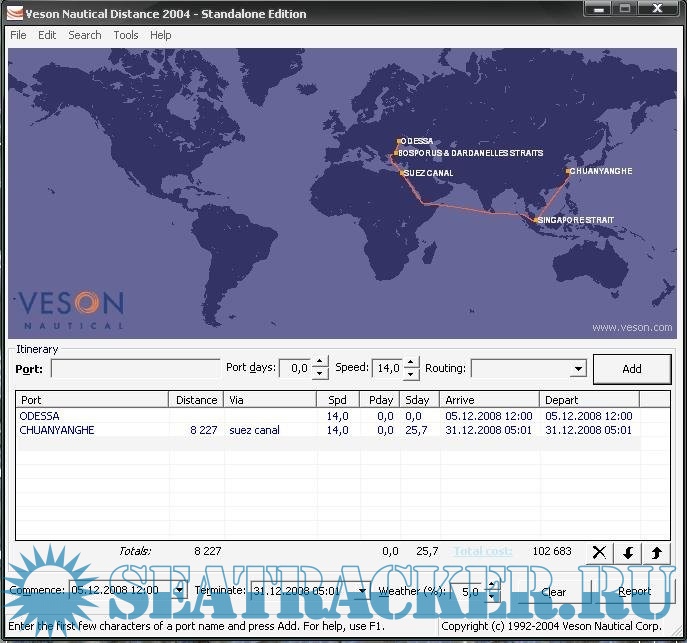Focus the Port name input field

point(135,369)
